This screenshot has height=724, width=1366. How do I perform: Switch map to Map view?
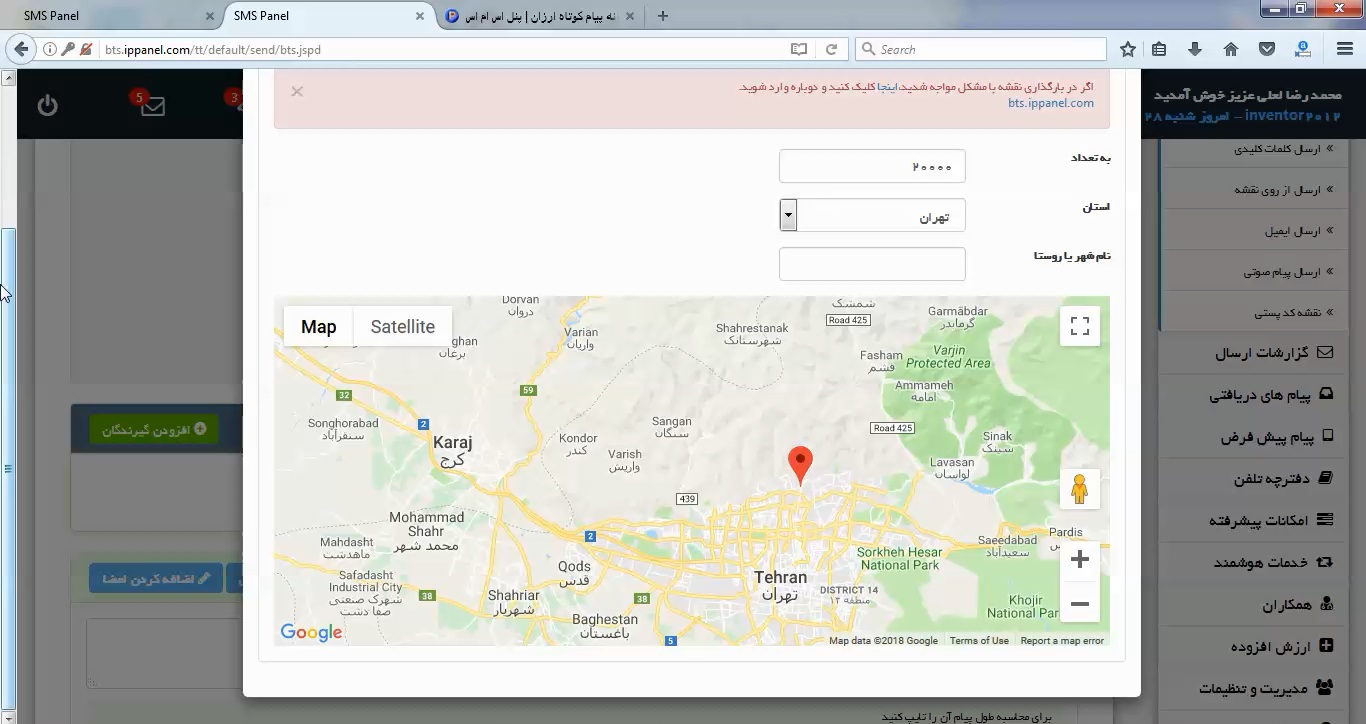coord(318,327)
